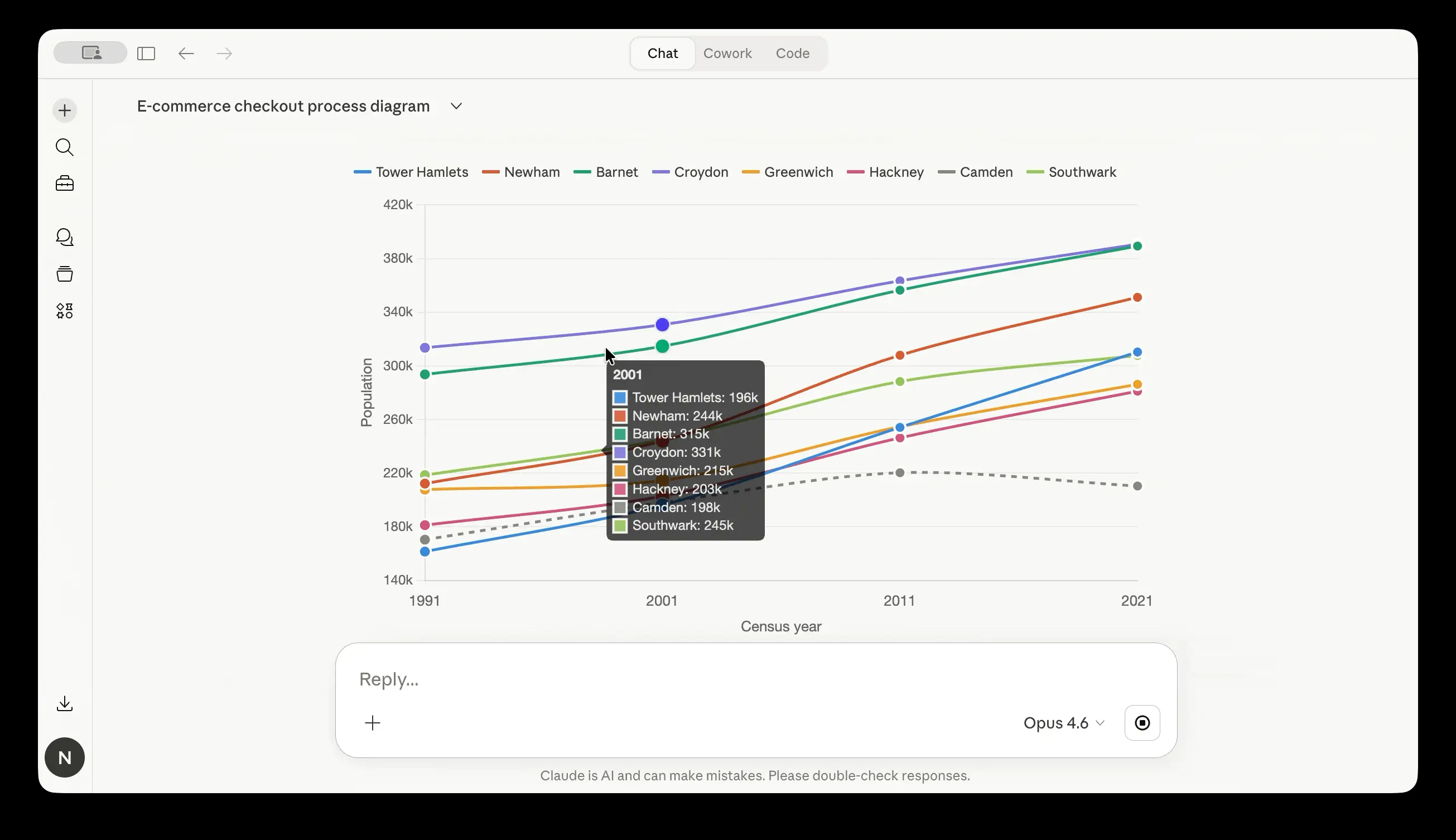Toggle Camden series in legend
Screen dimensions: 1456x840
point(976,172)
